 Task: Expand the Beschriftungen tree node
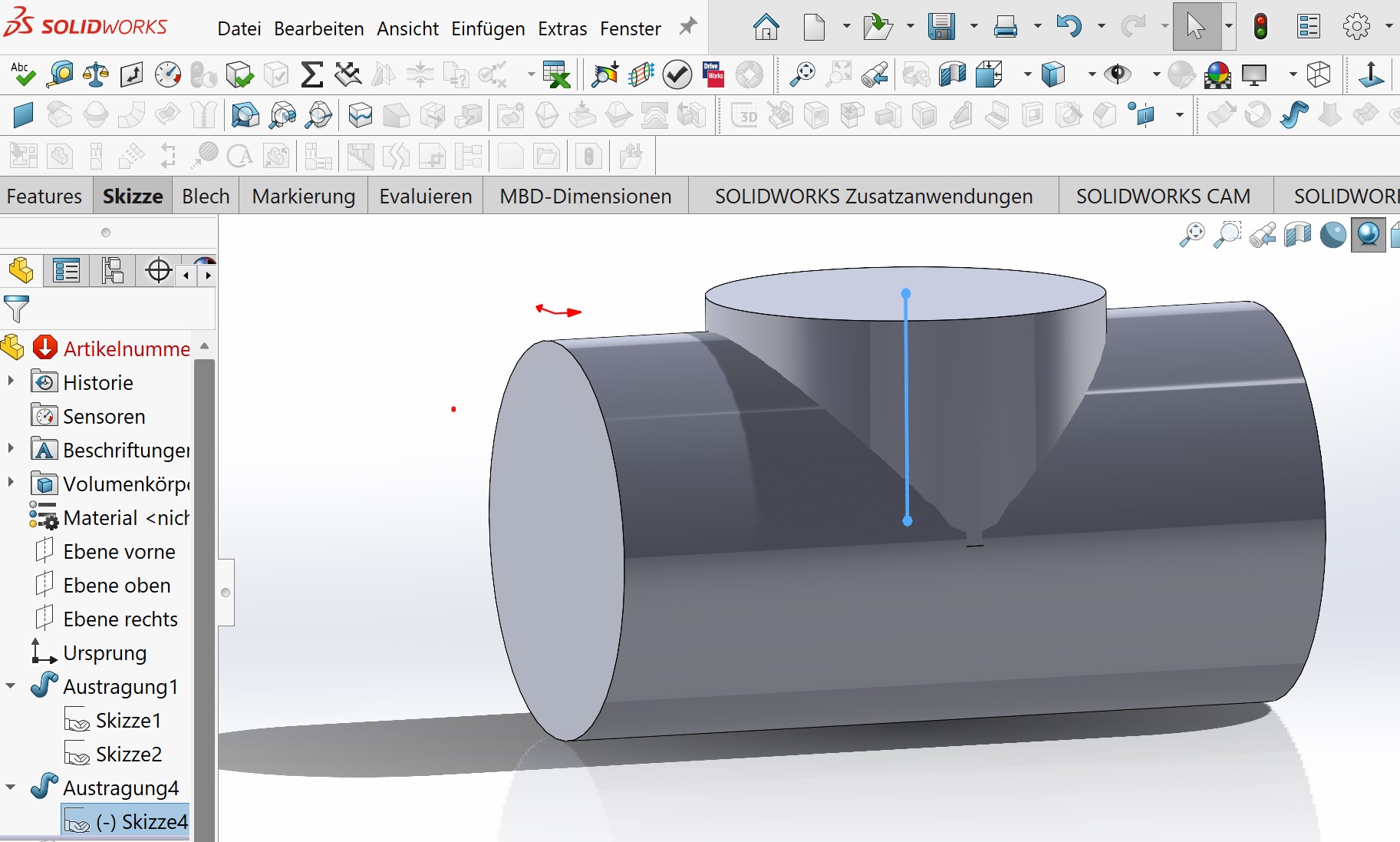pyautogui.click(x=11, y=448)
